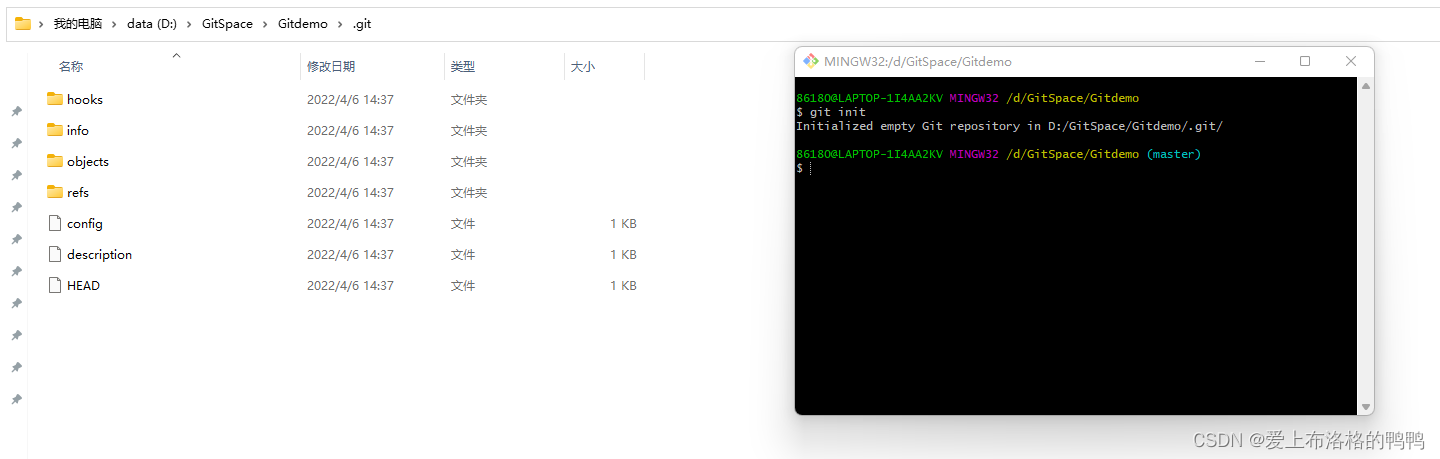Click the '$ git init' command line in terminal
Viewport: 1440px width, 459px height.
[x=831, y=112]
